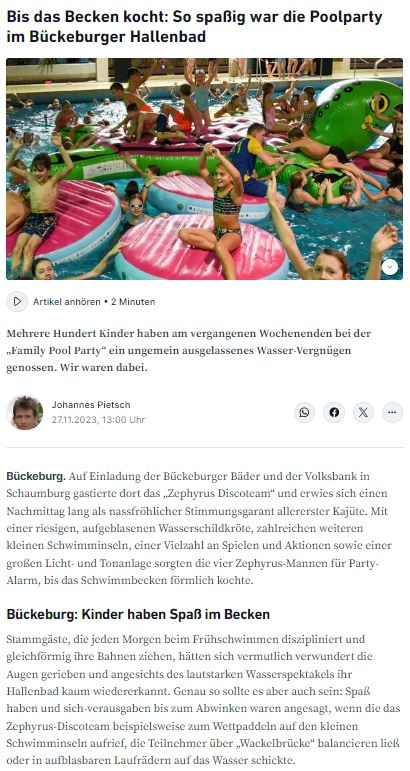Click the first body paragraph about Zephyrus Discoteam
Screen dimensions: 410x771
click(200, 529)
